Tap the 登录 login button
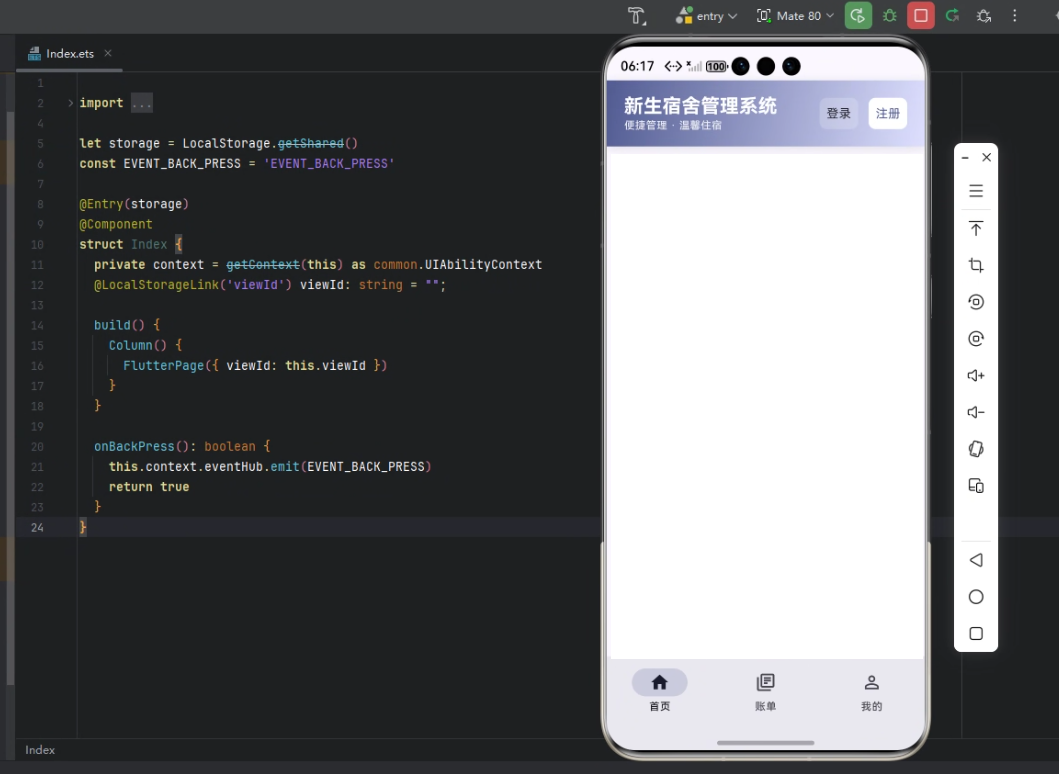The height and width of the screenshot is (774, 1059). (x=839, y=113)
